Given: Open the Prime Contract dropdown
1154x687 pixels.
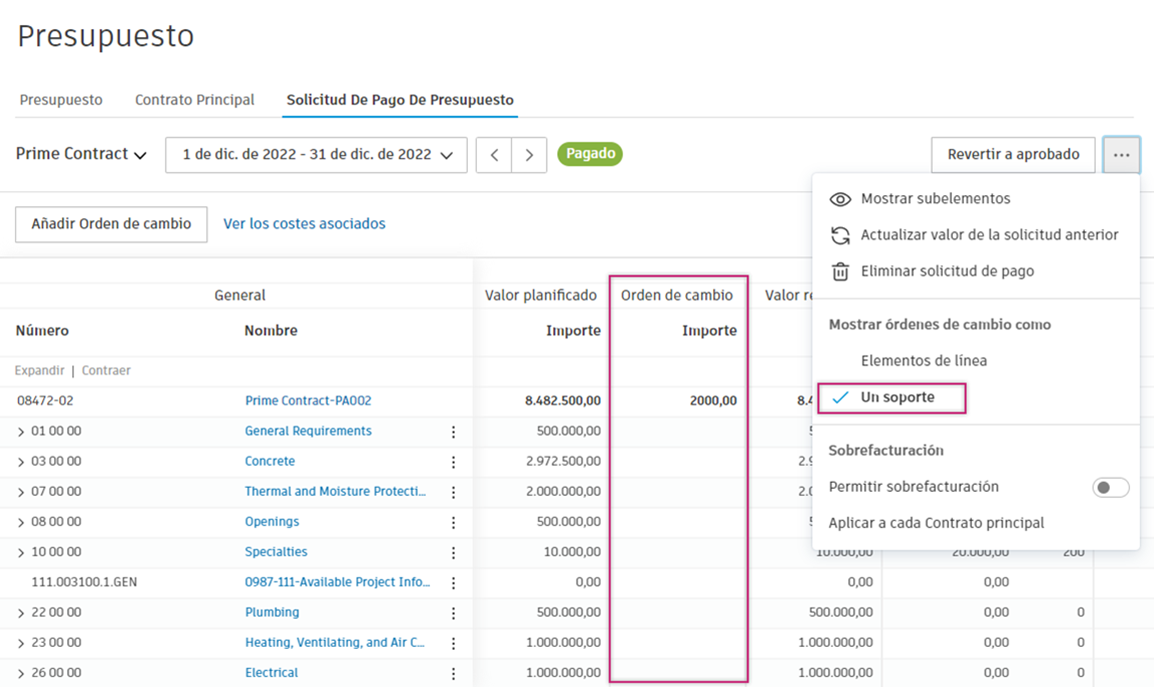Looking at the screenshot, I should click(x=81, y=154).
